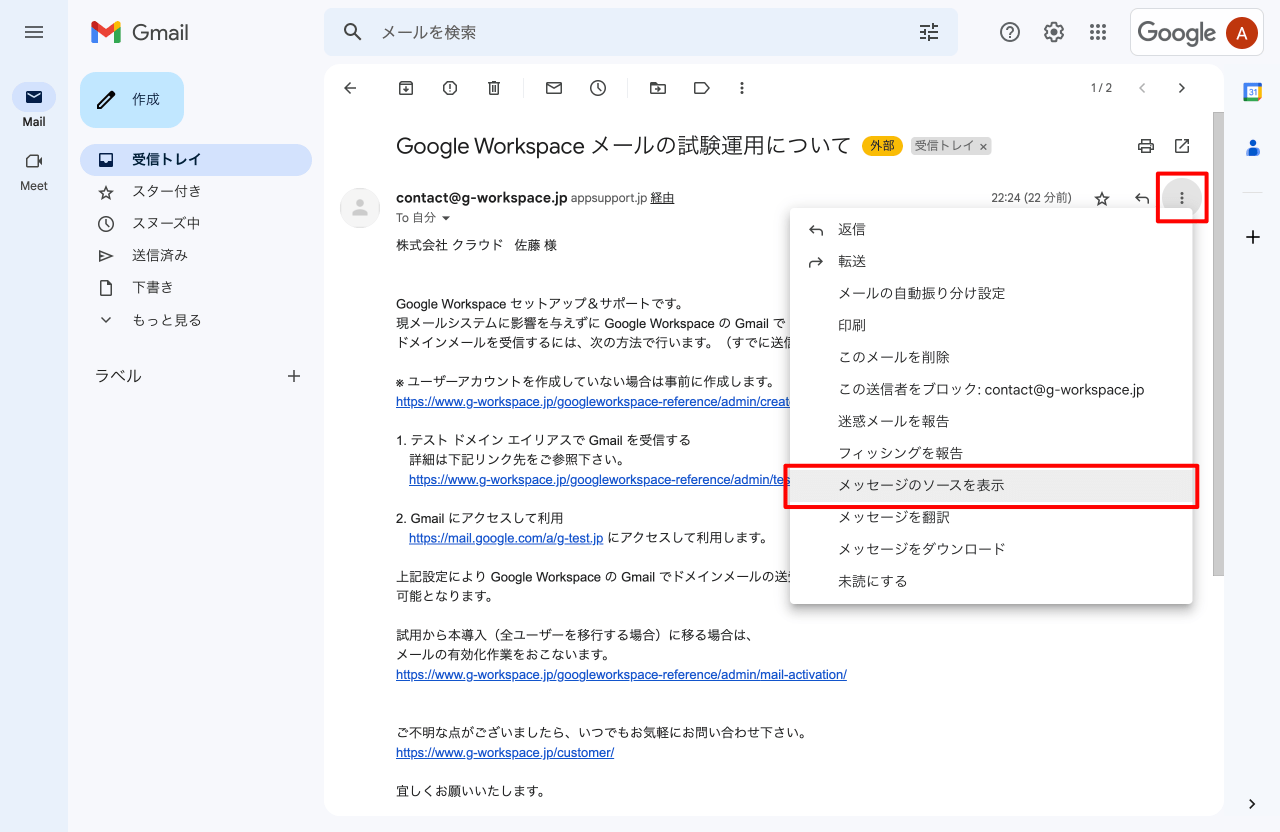Choose メッセージを翻訳 menu item
Viewport: 1280px width, 832px height.
point(991,517)
